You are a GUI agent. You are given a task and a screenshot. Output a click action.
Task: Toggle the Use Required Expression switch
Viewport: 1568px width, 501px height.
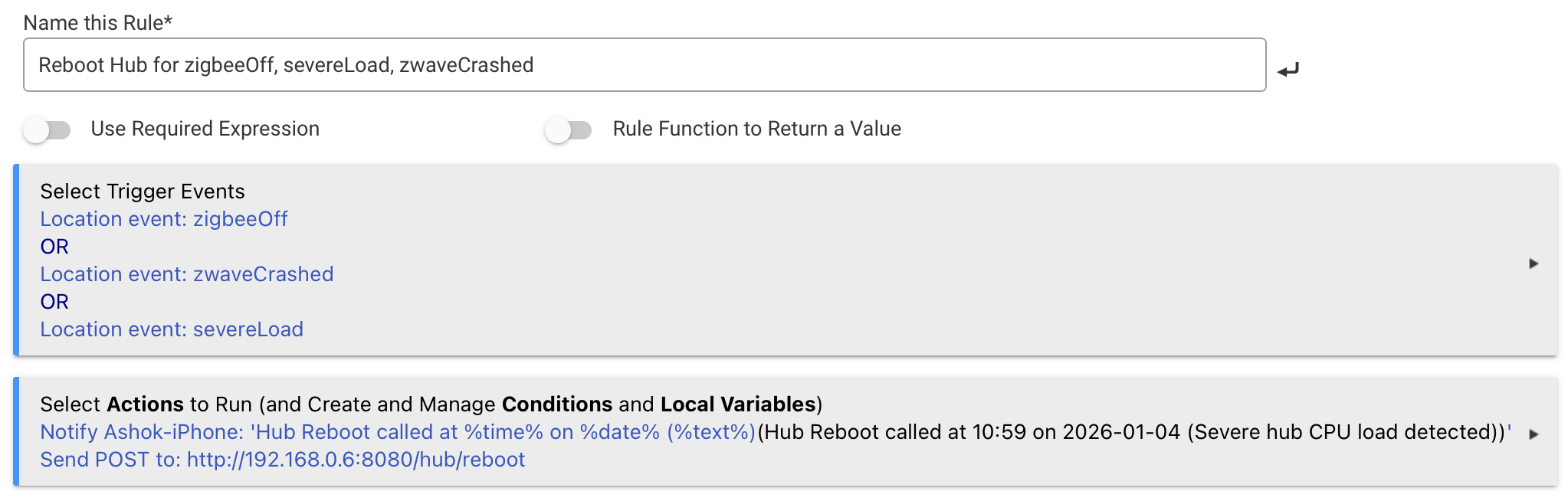(x=47, y=130)
